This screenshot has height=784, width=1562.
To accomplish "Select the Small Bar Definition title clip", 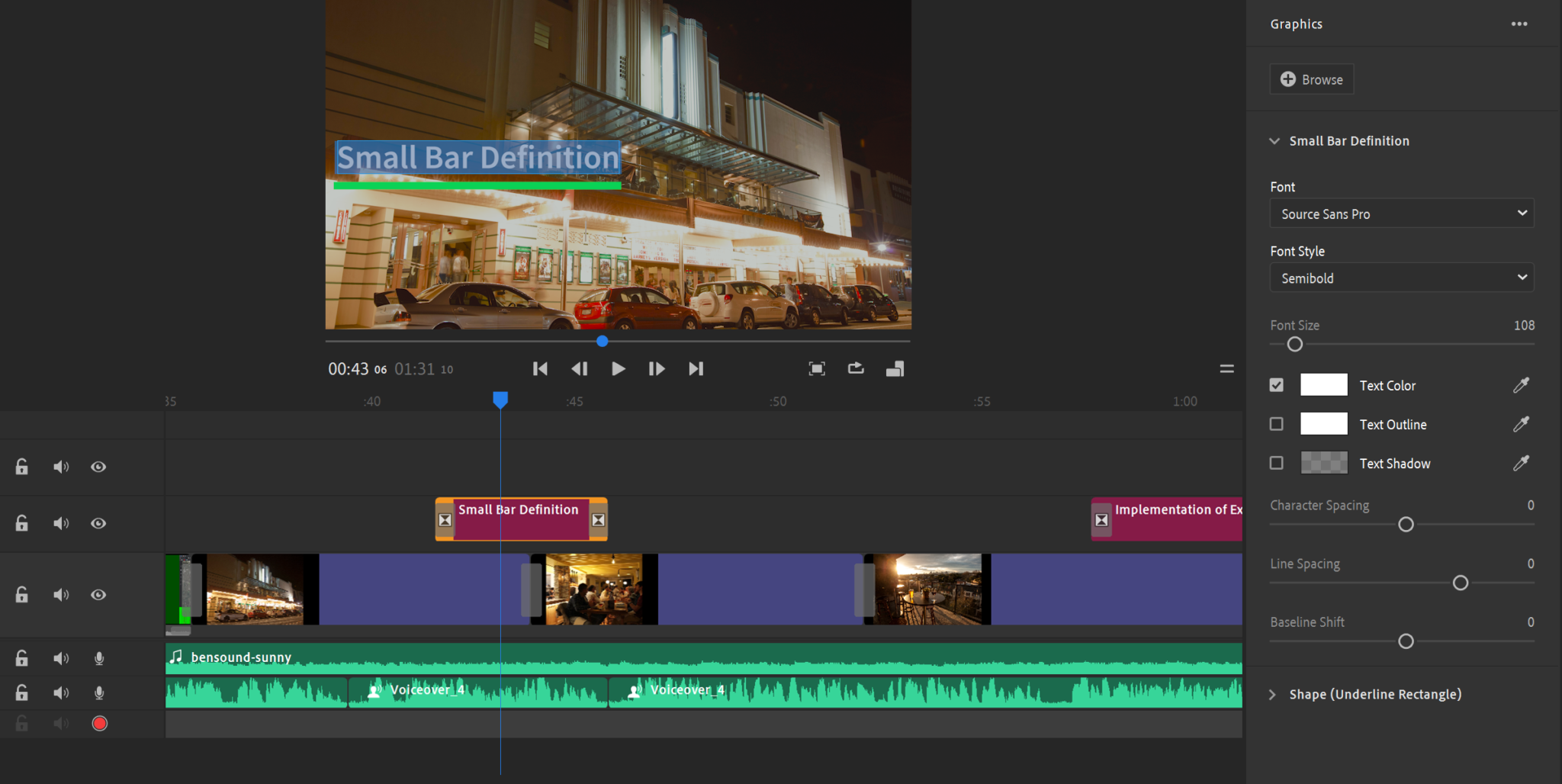I will pyautogui.click(x=521, y=519).
